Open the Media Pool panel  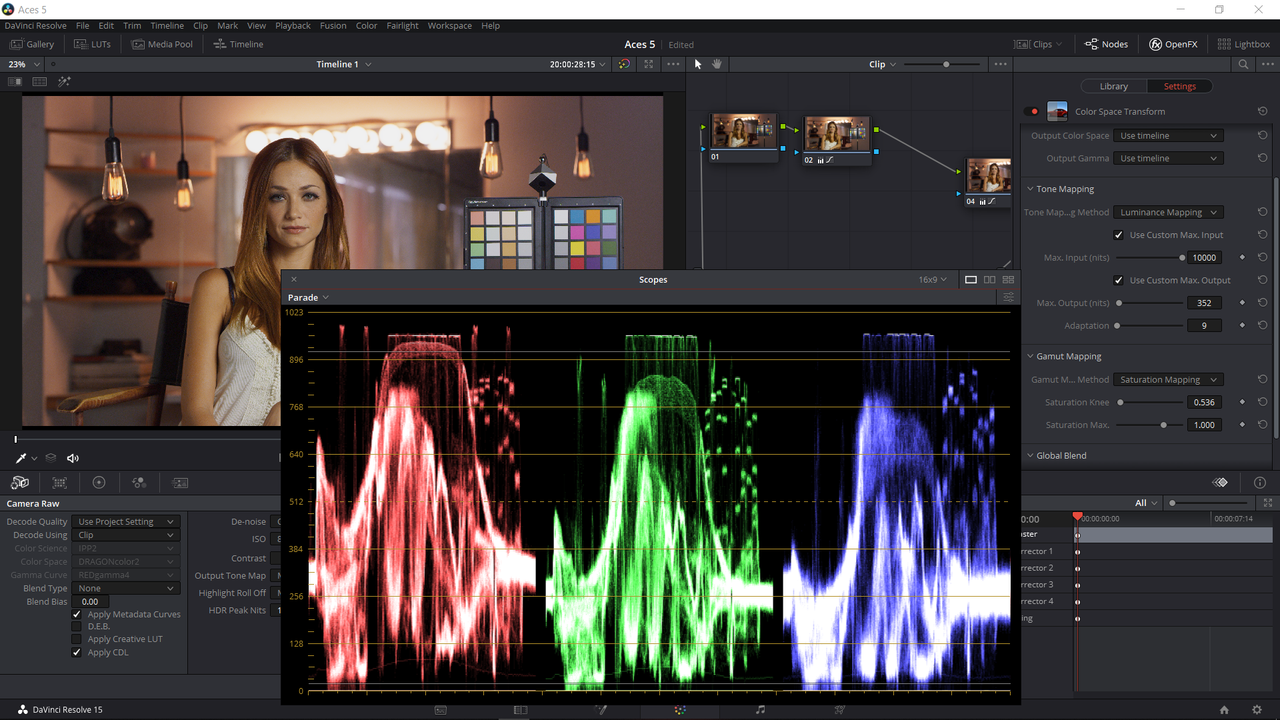pos(161,44)
